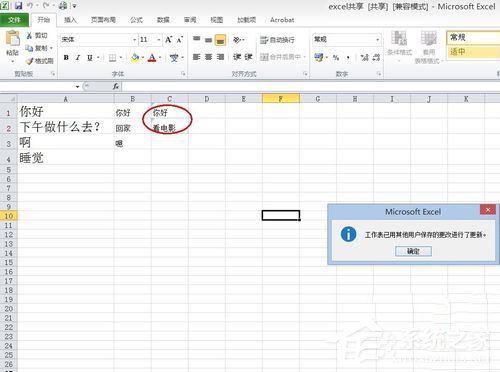Image resolution: width=500 pixels, height=372 pixels.
Task: Open customize quick access toolbar dropdown
Action: point(74,6)
